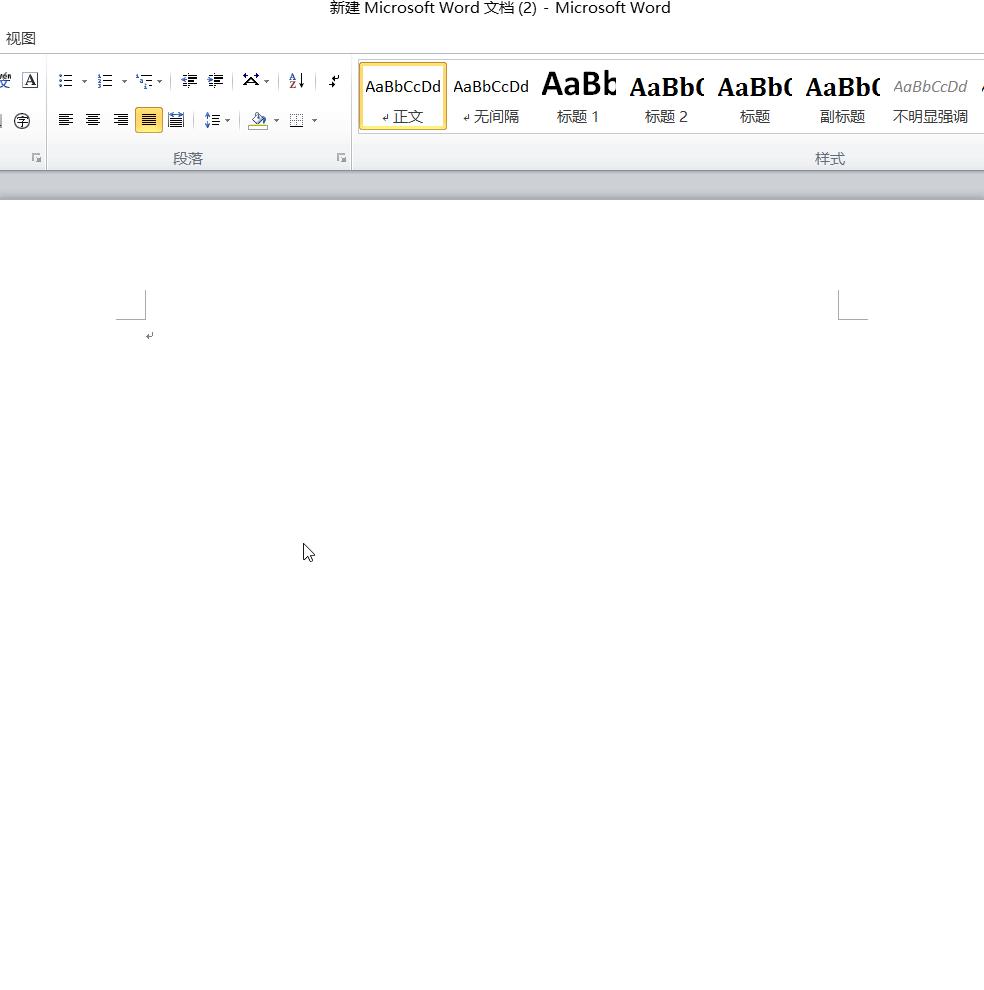Expand the multilevel list dropdown arrow
Screen dimensions: 984x990
[x=160, y=82]
